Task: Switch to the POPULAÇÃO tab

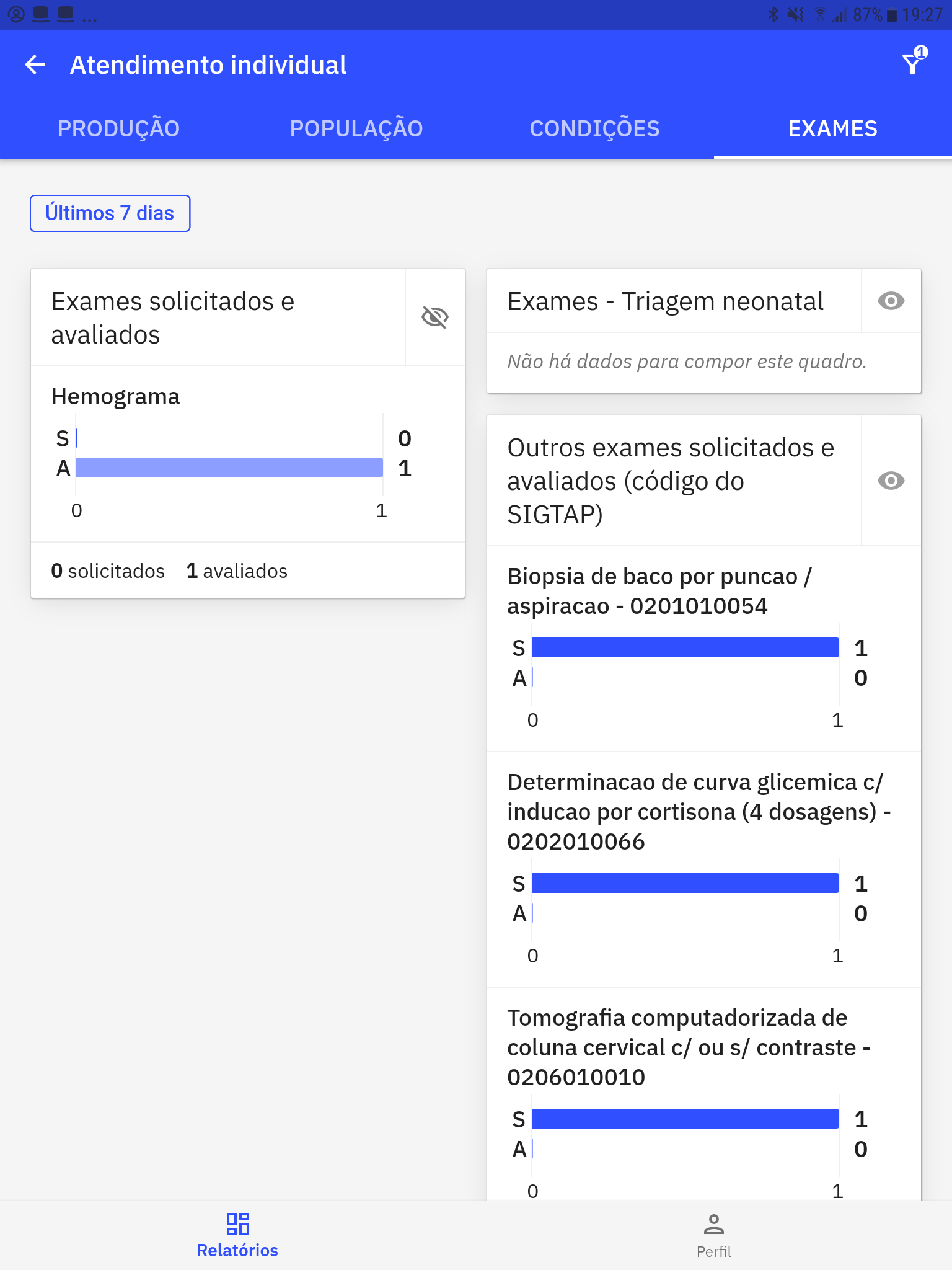Action: (x=356, y=128)
